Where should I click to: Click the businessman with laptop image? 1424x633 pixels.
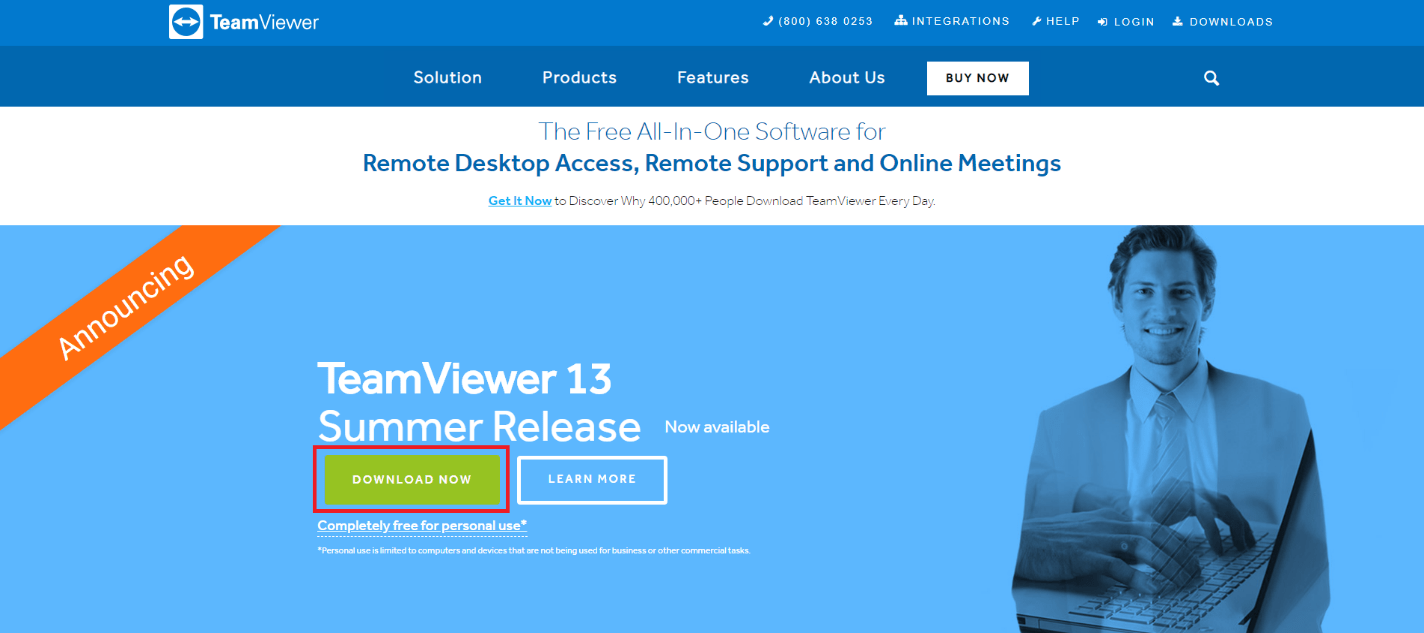point(1172,429)
